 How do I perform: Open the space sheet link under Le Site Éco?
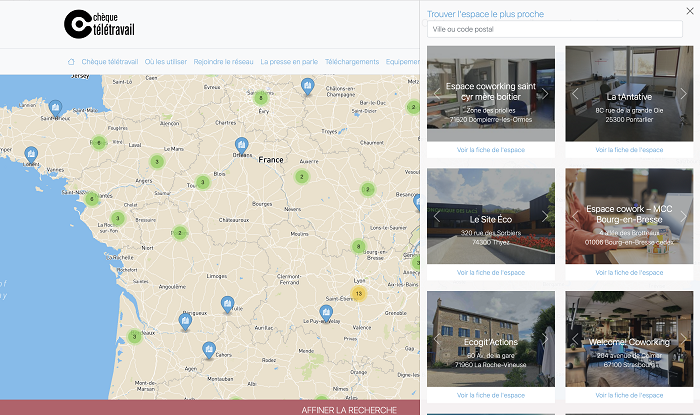pos(491,272)
